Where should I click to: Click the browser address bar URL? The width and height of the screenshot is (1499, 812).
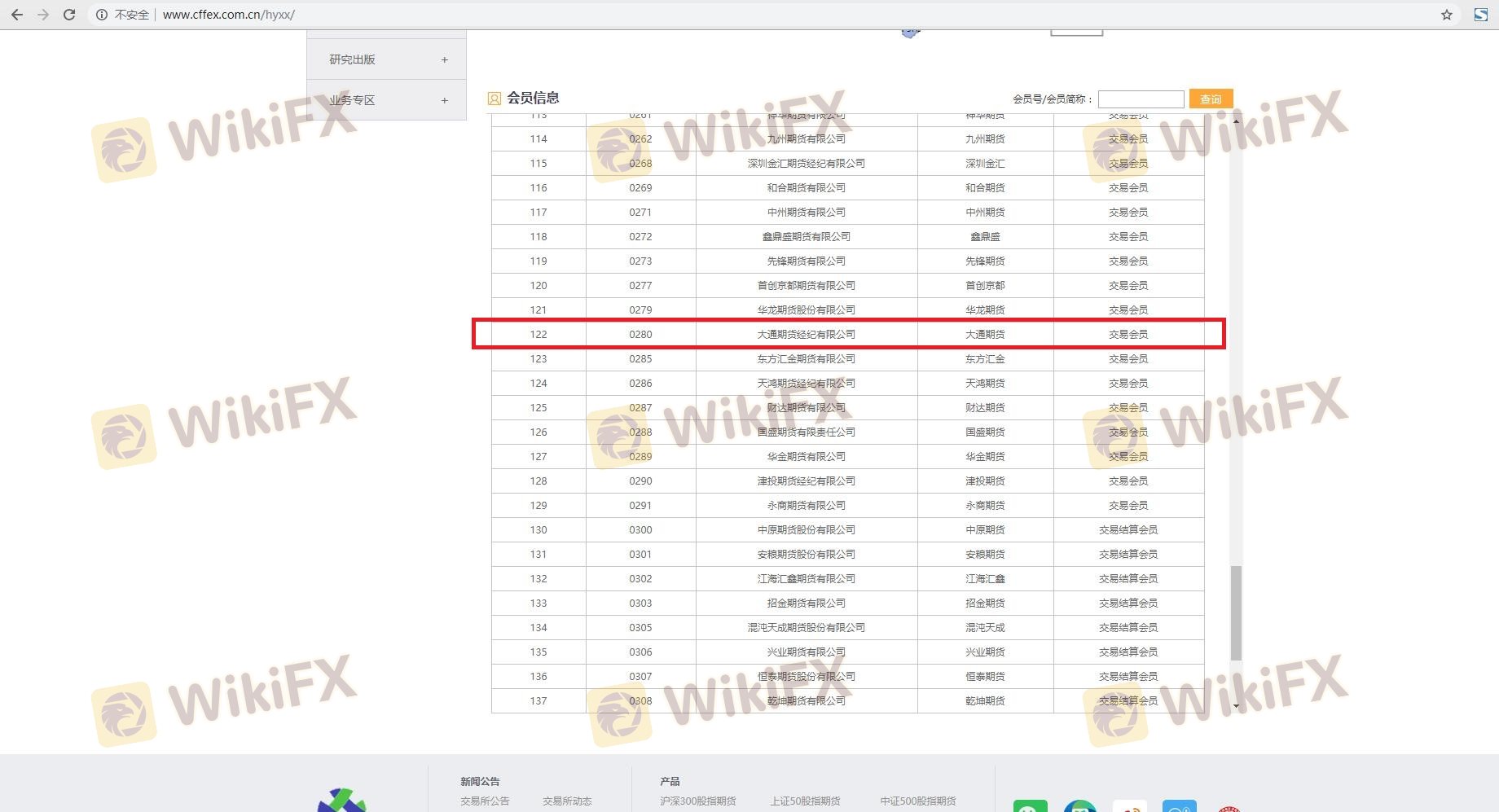229,15
